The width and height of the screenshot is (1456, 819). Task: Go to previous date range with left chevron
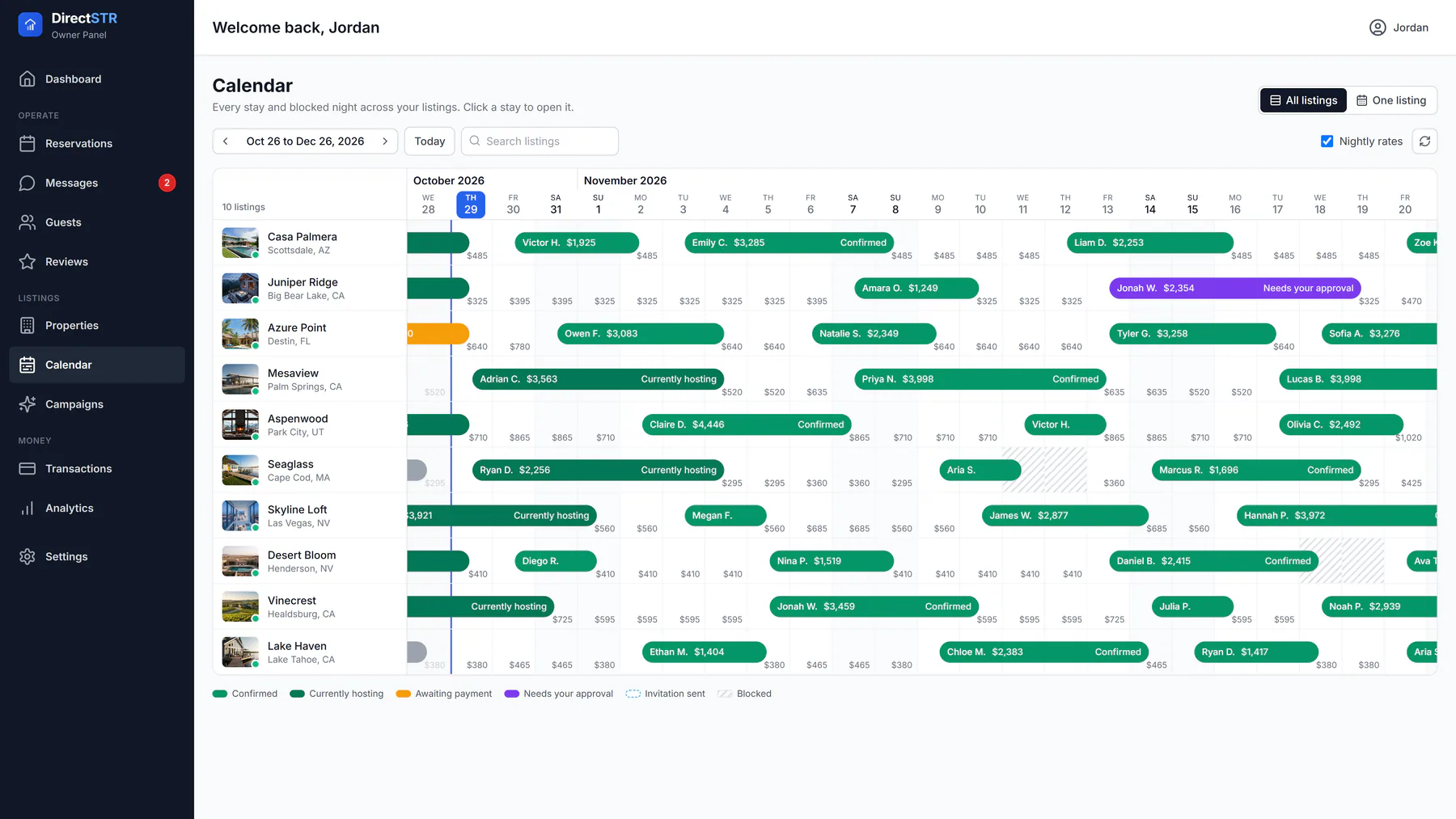[226, 141]
